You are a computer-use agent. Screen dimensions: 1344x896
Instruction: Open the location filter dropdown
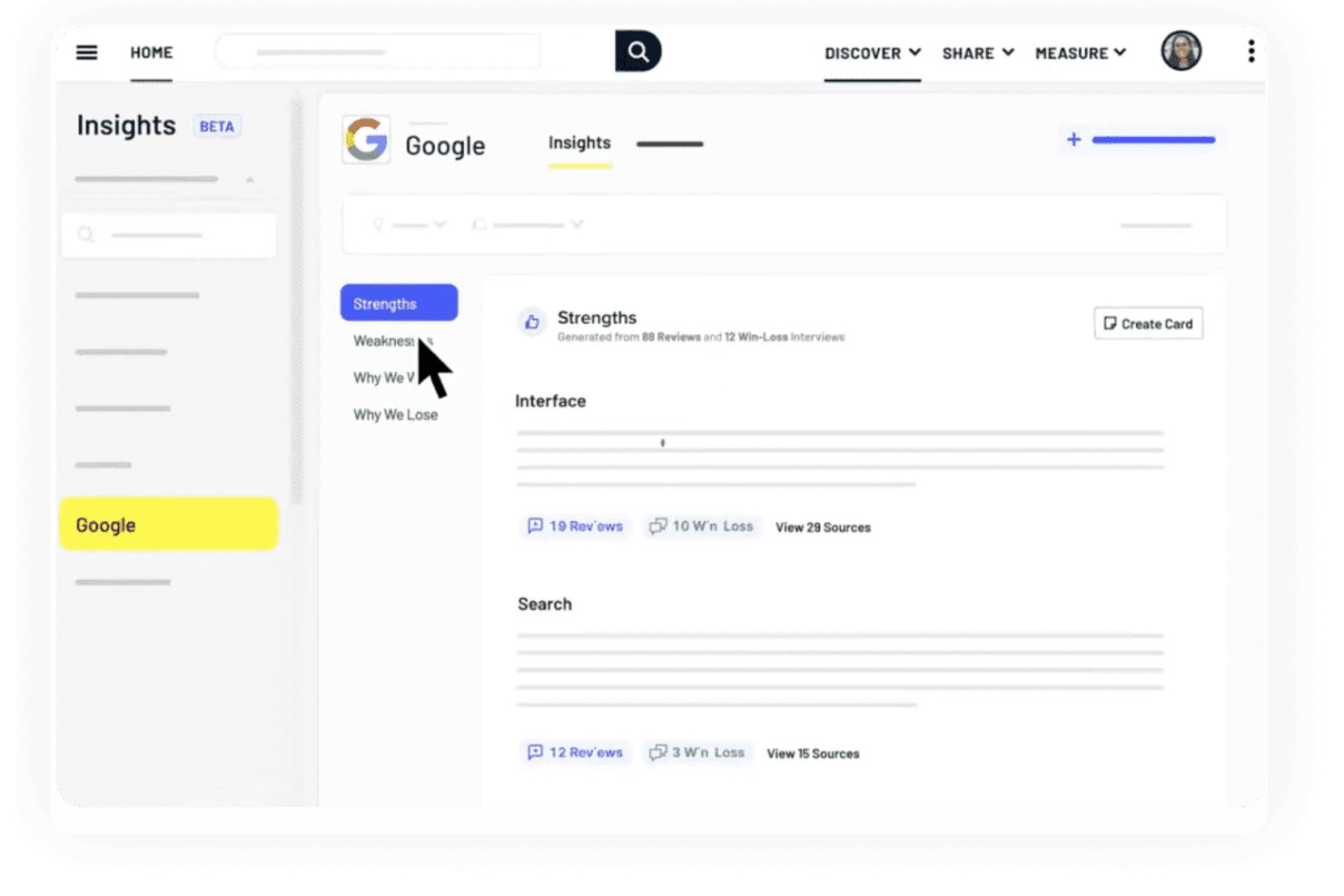coord(410,224)
